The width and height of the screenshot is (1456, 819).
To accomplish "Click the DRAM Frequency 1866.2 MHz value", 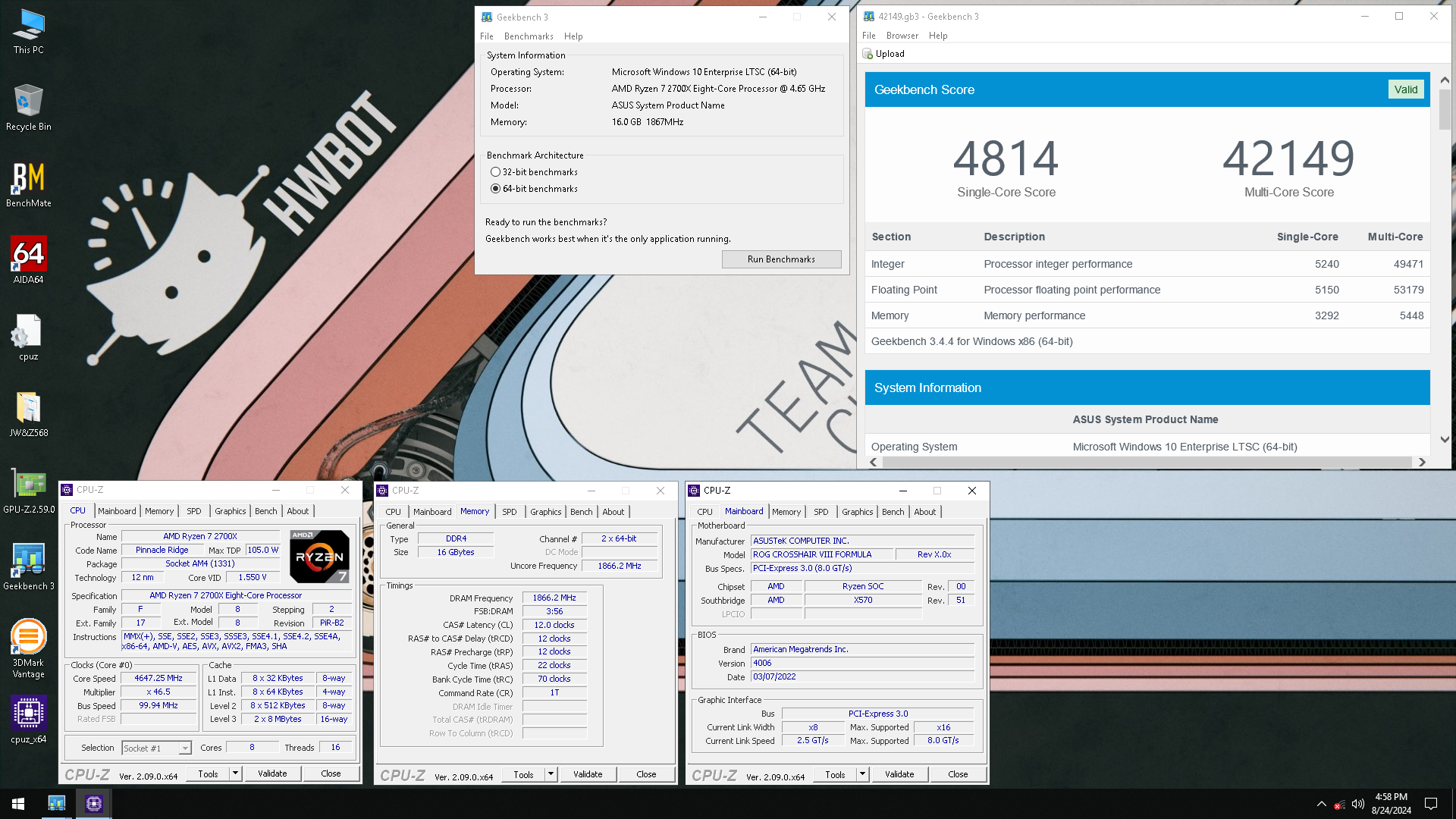I will coord(554,598).
